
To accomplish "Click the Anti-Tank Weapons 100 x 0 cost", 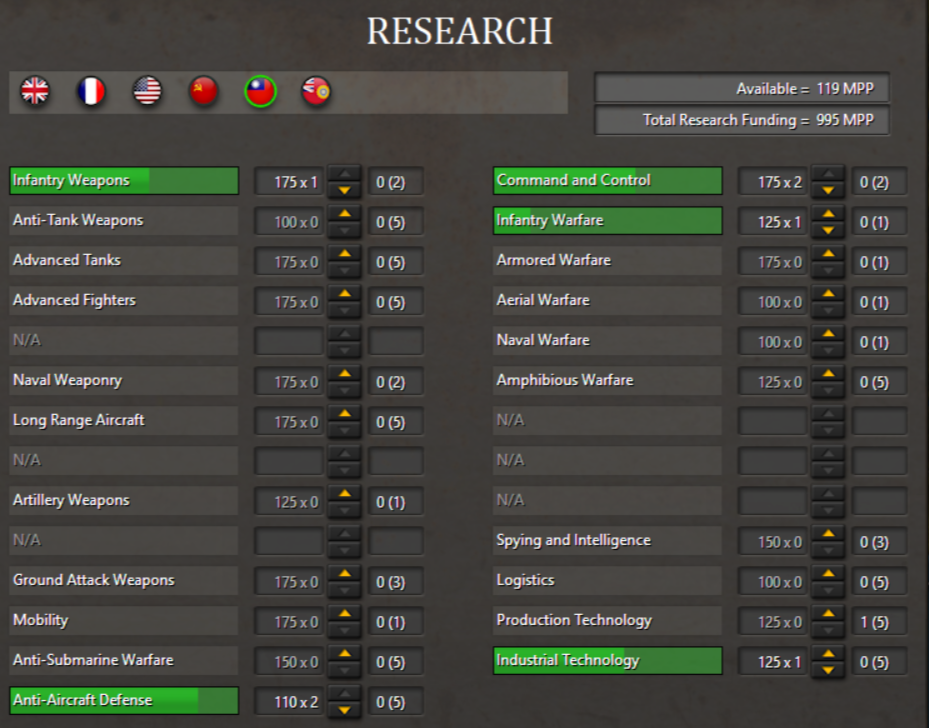I will point(289,222).
